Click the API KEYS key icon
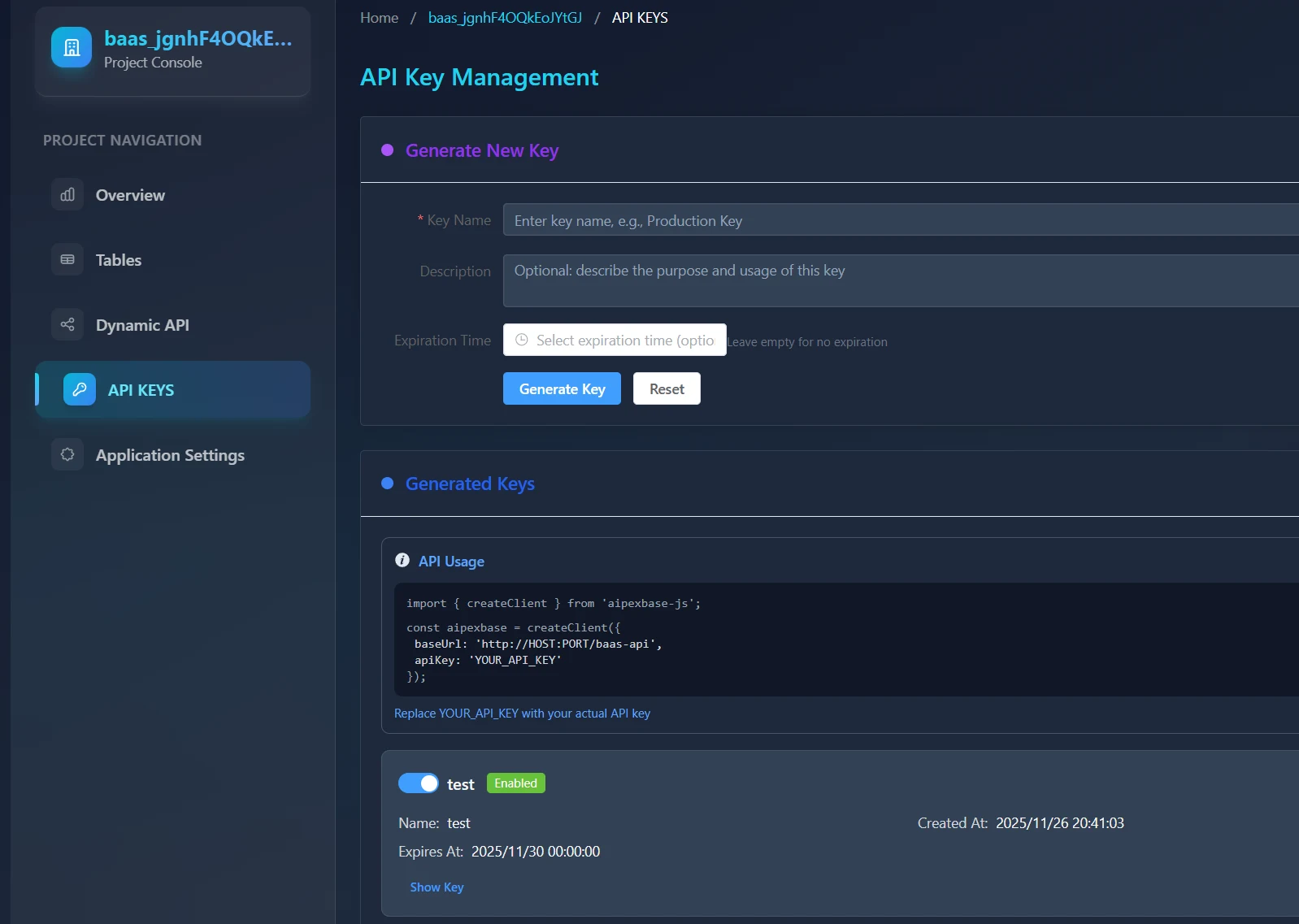This screenshot has width=1299, height=924. click(x=80, y=390)
